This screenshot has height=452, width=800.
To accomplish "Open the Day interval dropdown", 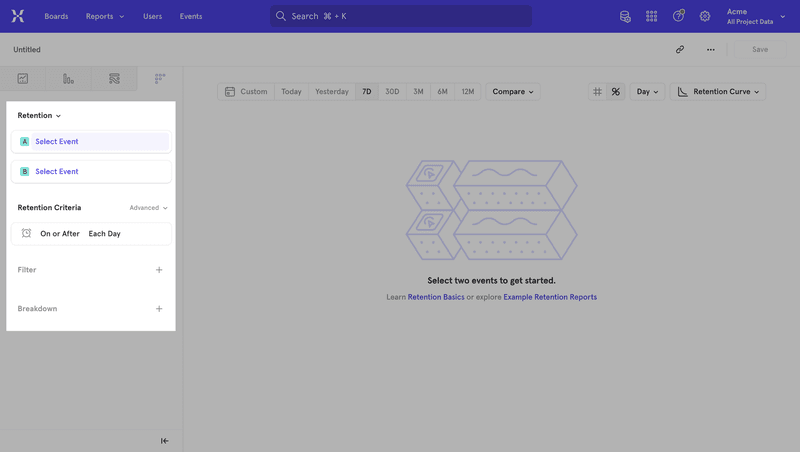I will [x=647, y=92].
